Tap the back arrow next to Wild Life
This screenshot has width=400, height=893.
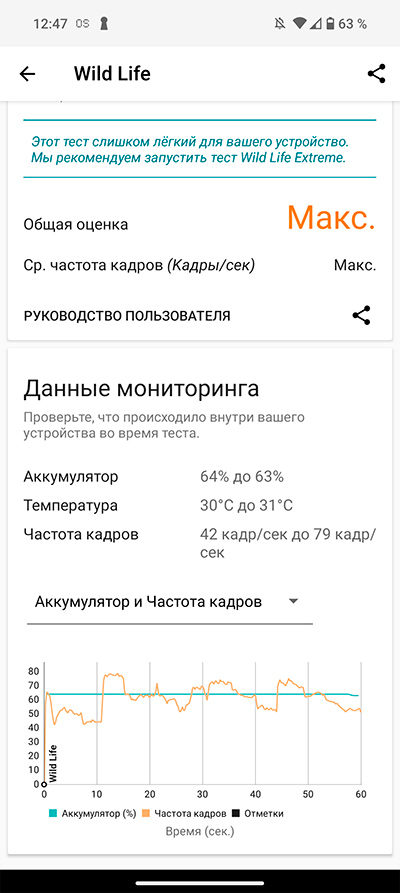pos(27,74)
